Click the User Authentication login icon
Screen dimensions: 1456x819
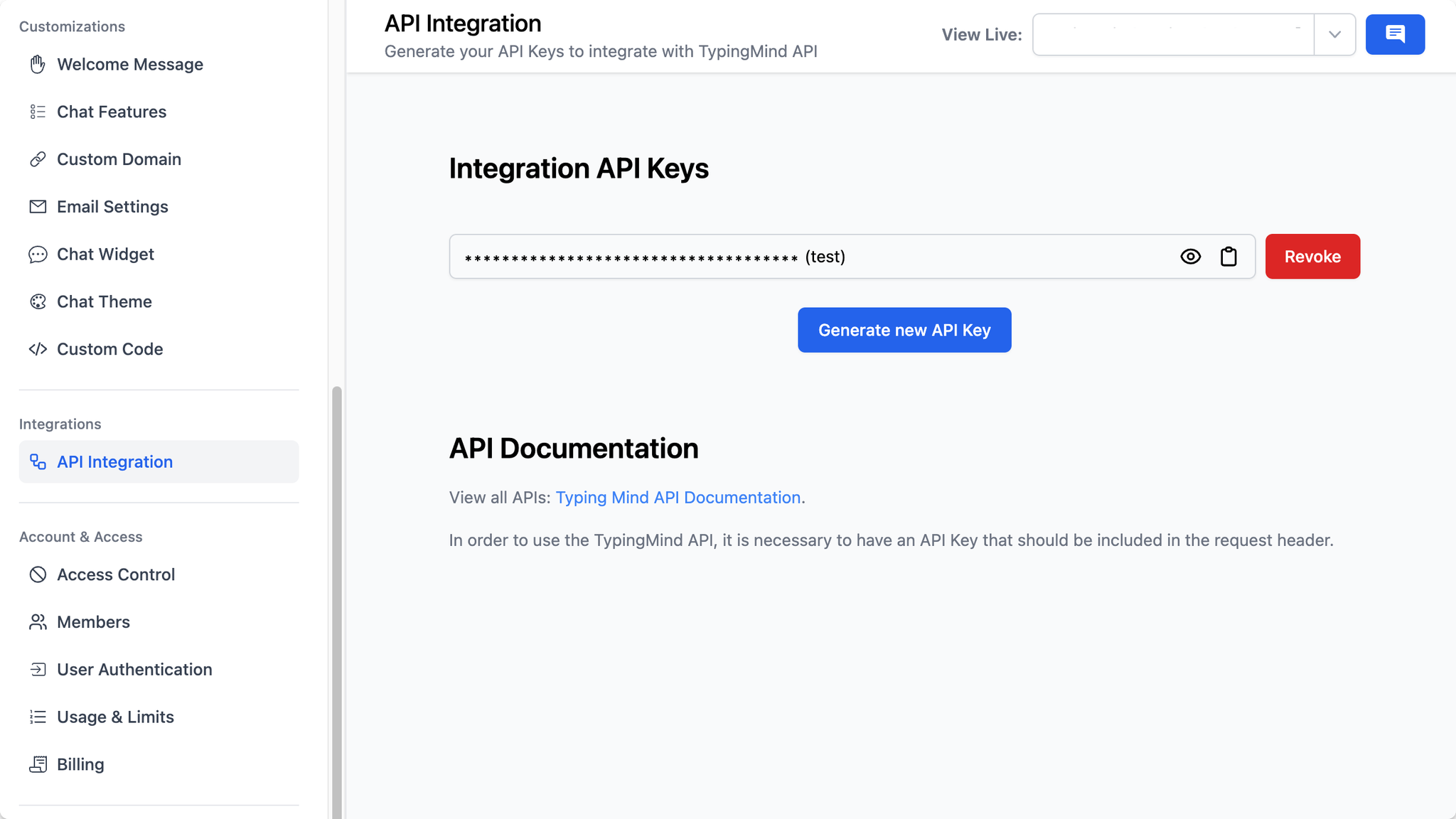[x=38, y=670]
